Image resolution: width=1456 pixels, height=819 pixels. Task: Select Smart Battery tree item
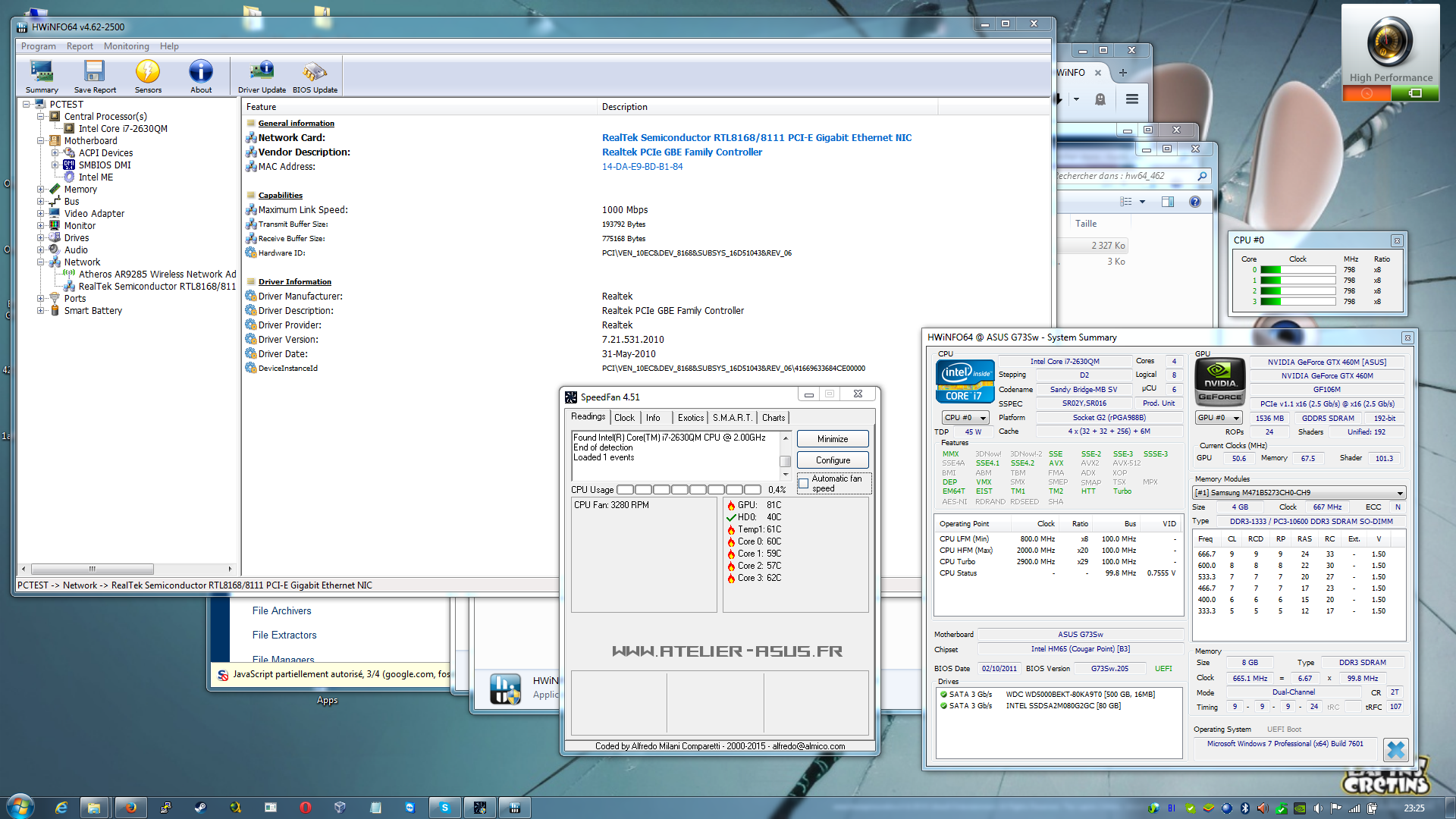pos(93,311)
